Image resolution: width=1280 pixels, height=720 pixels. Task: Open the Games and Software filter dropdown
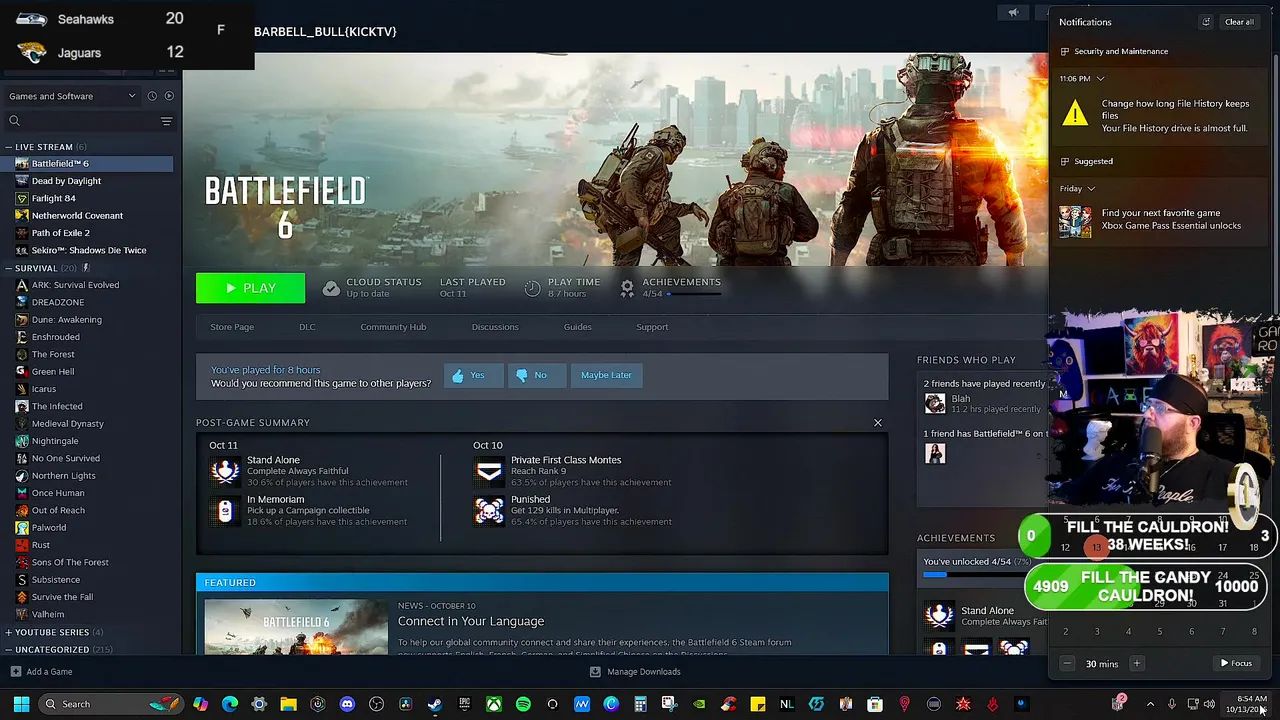pyautogui.click(x=72, y=96)
